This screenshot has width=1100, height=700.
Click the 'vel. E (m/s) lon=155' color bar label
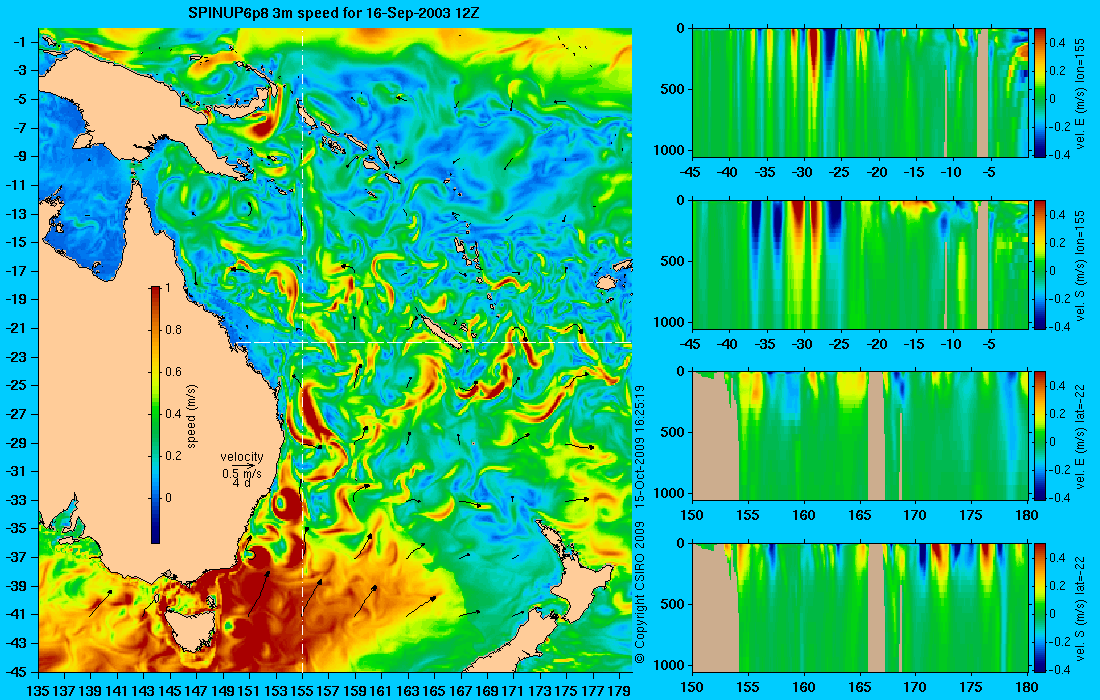tap(1080, 93)
